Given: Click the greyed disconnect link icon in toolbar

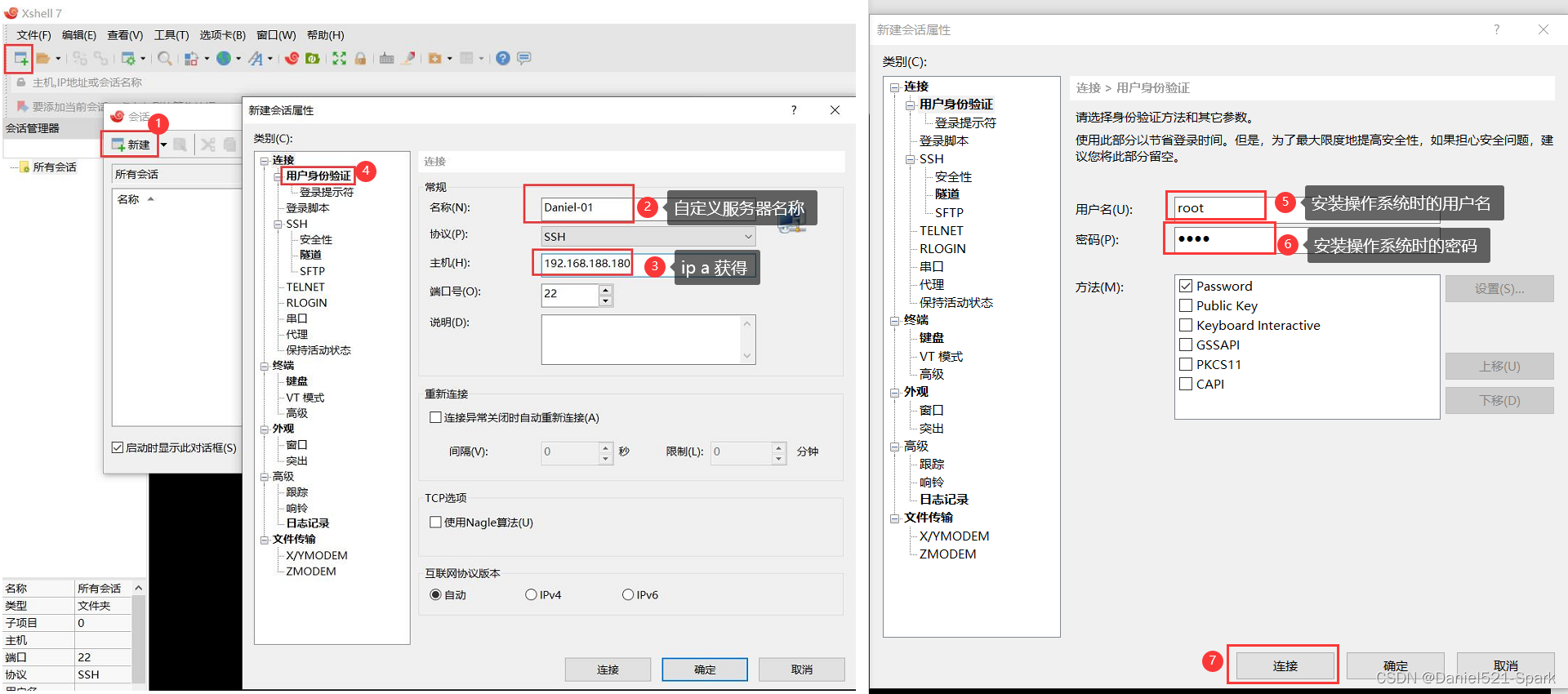Looking at the screenshot, I should (79, 58).
